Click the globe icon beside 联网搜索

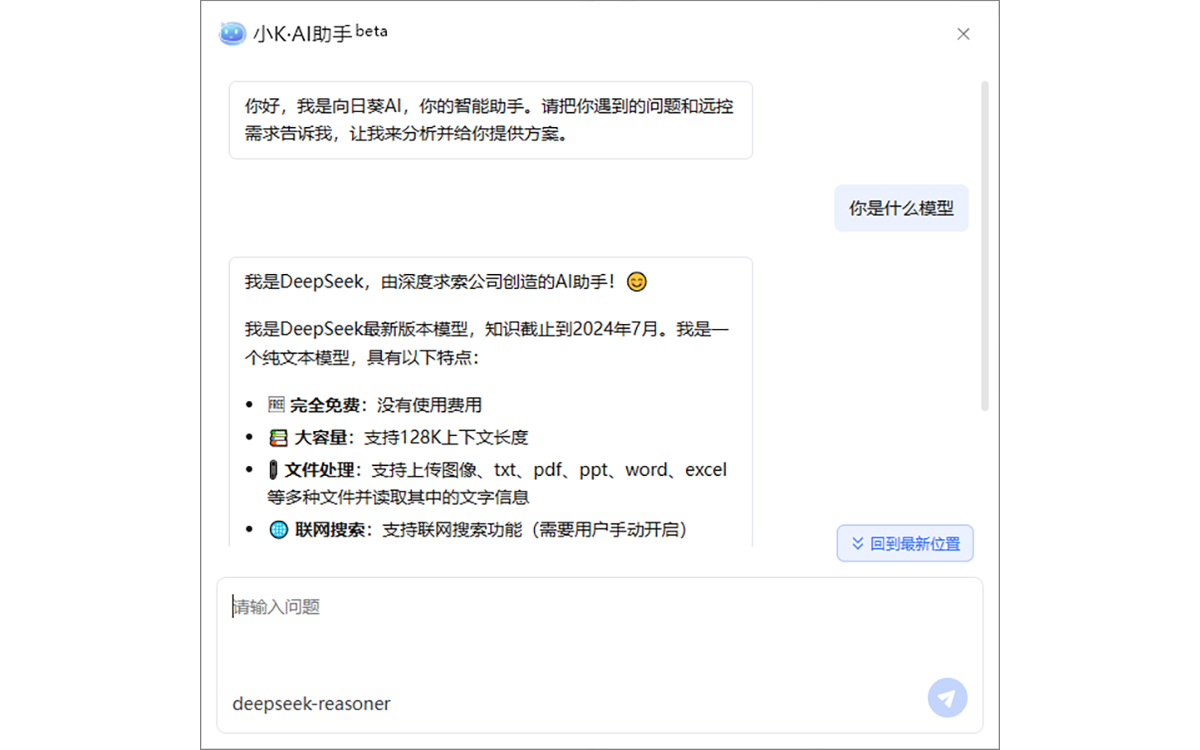pyautogui.click(x=279, y=530)
